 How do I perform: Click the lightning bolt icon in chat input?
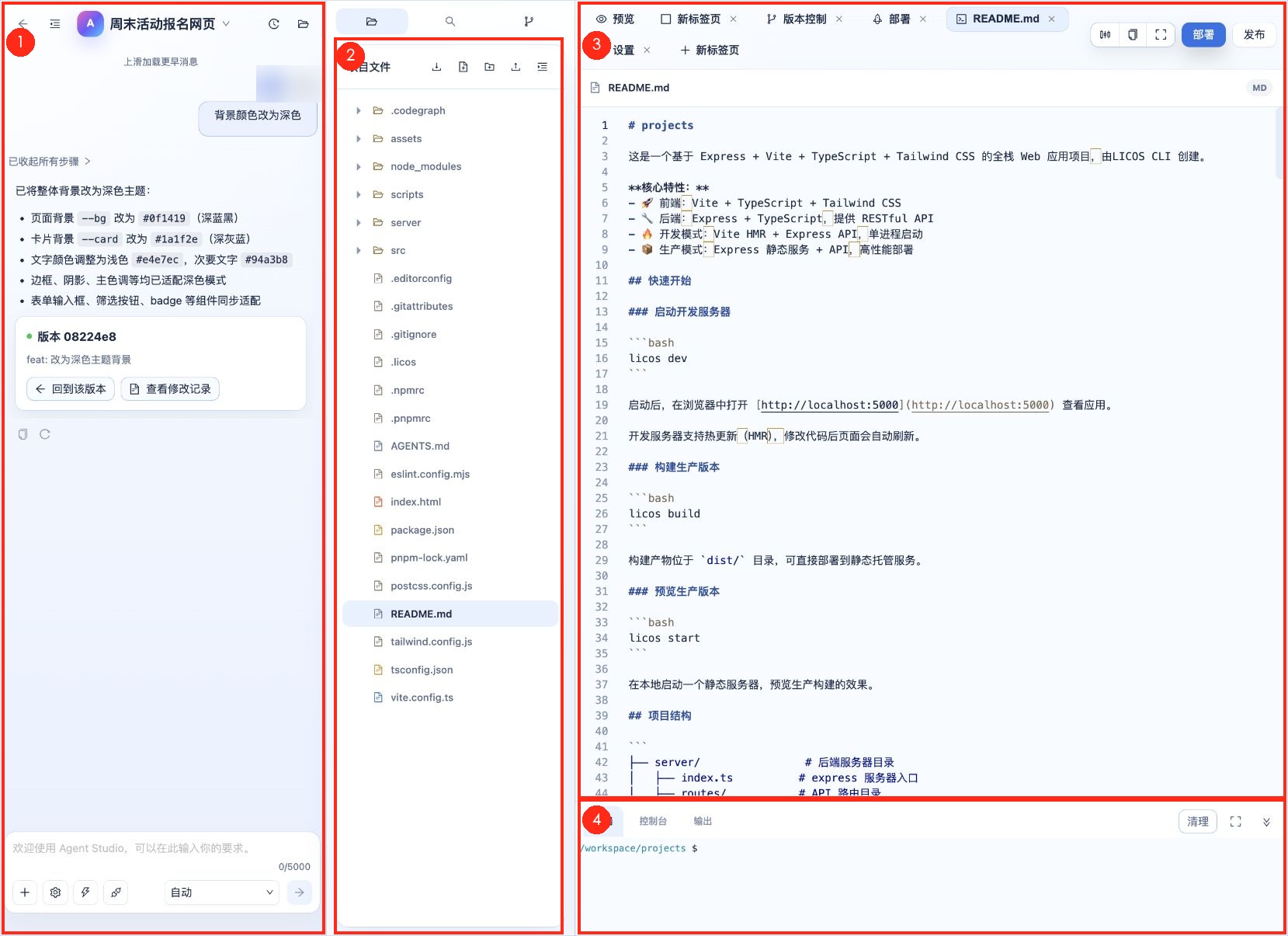85,893
